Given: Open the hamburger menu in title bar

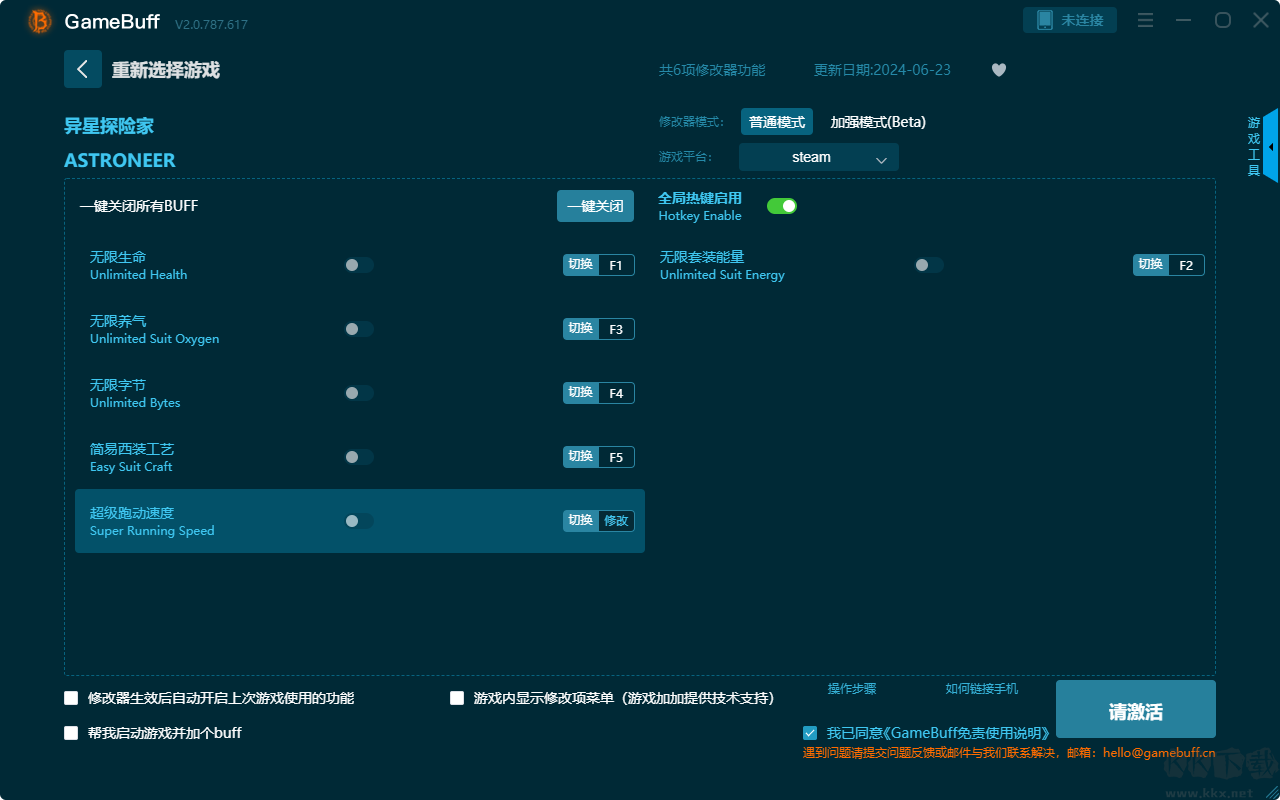Looking at the screenshot, I should pos(1146,20).
